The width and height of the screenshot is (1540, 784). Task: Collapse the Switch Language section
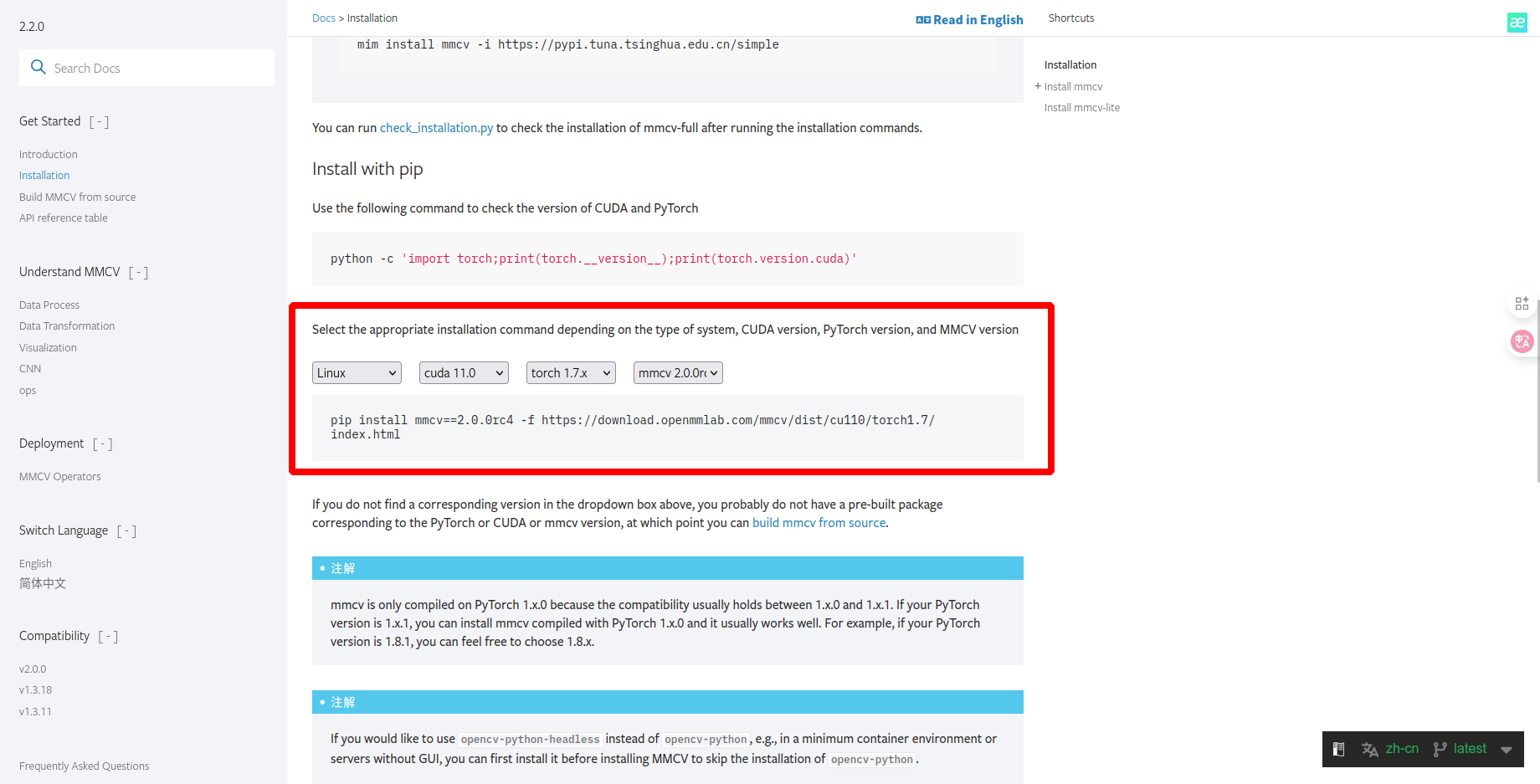tap(126, 531)
